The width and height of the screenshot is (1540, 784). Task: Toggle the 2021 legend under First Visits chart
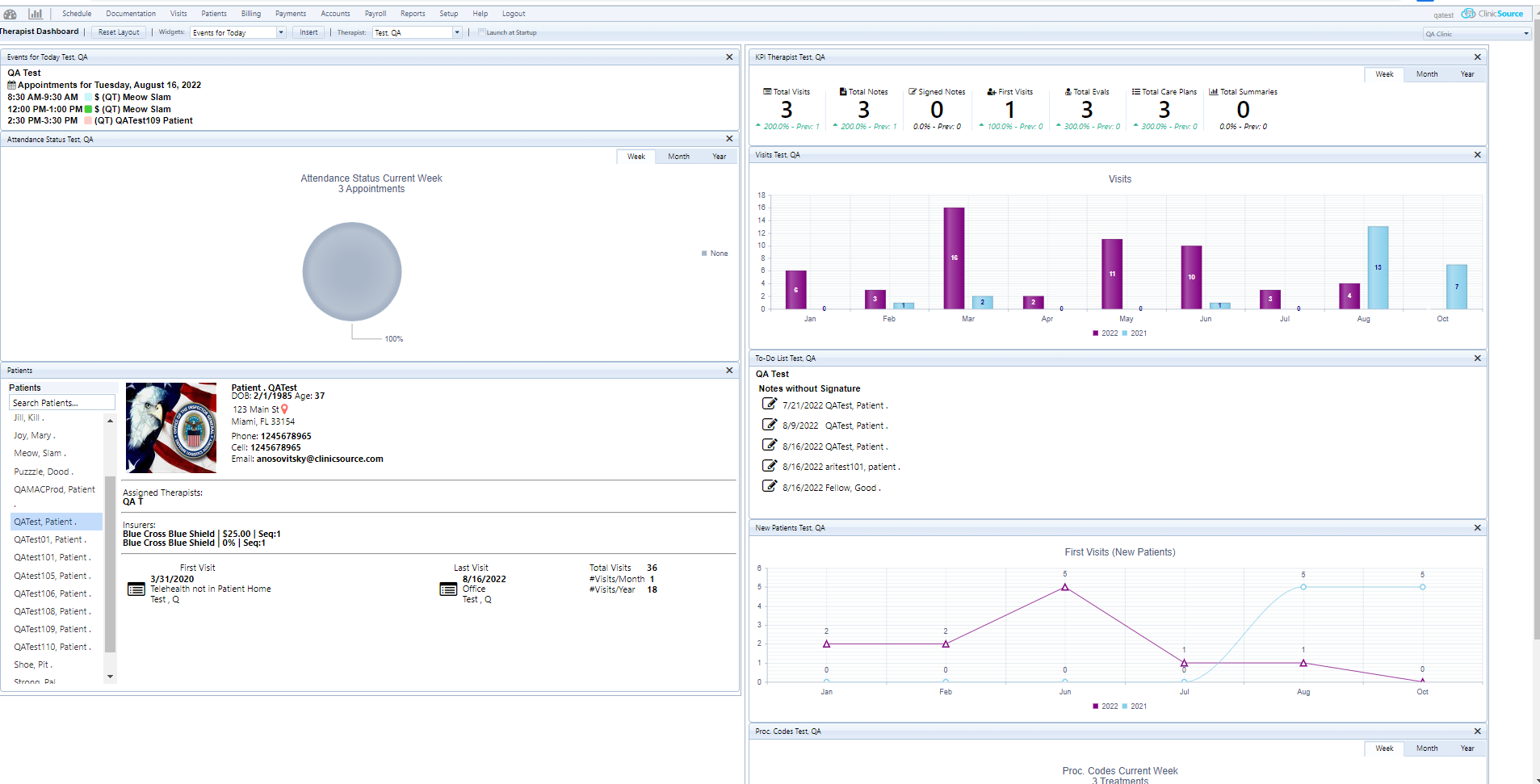coord(1137,706)
